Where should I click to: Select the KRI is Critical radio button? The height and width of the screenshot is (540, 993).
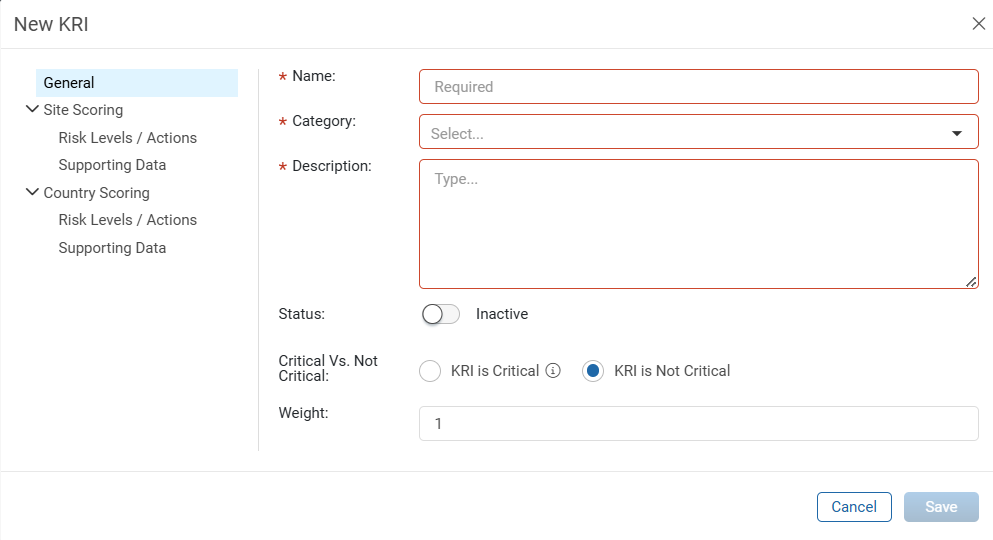[x=430, y=371]
